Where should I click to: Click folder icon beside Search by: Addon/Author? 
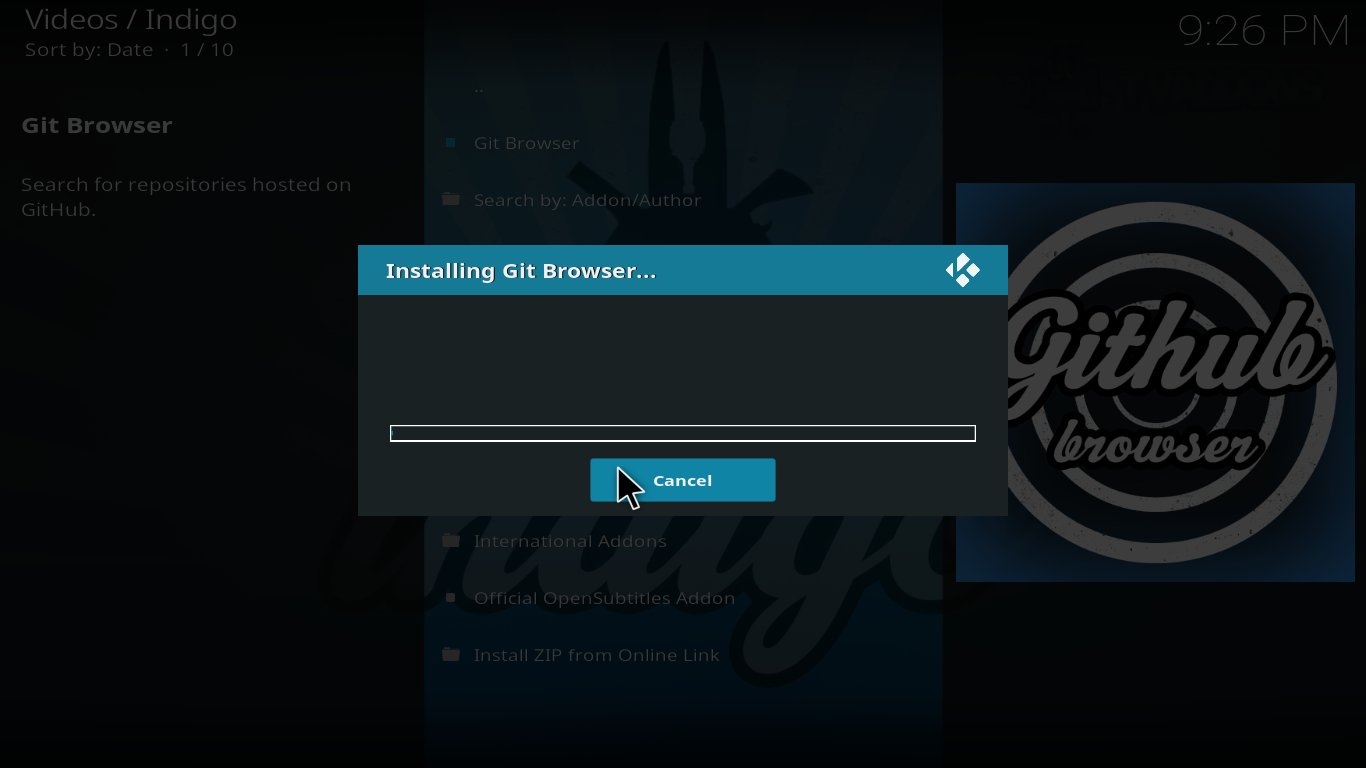pos(451,200)
